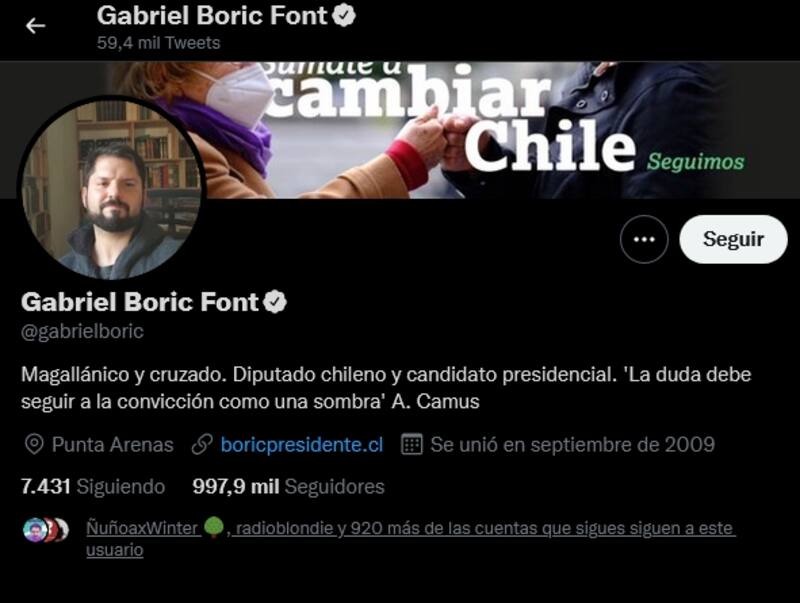Open the boricpresidente.cl website link
Image resolution: width=800 pixels, height=603 pixels.
coord(302,445)
